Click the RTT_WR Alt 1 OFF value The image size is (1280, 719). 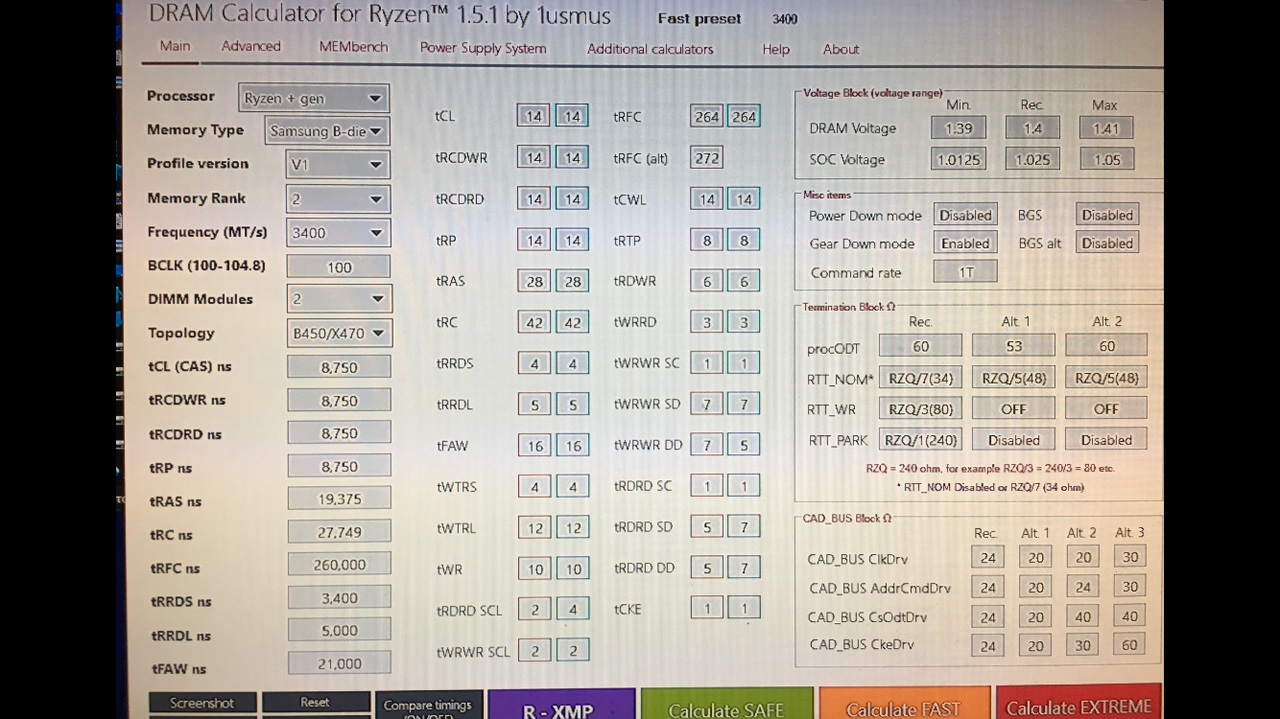[x=1013, y=409]
